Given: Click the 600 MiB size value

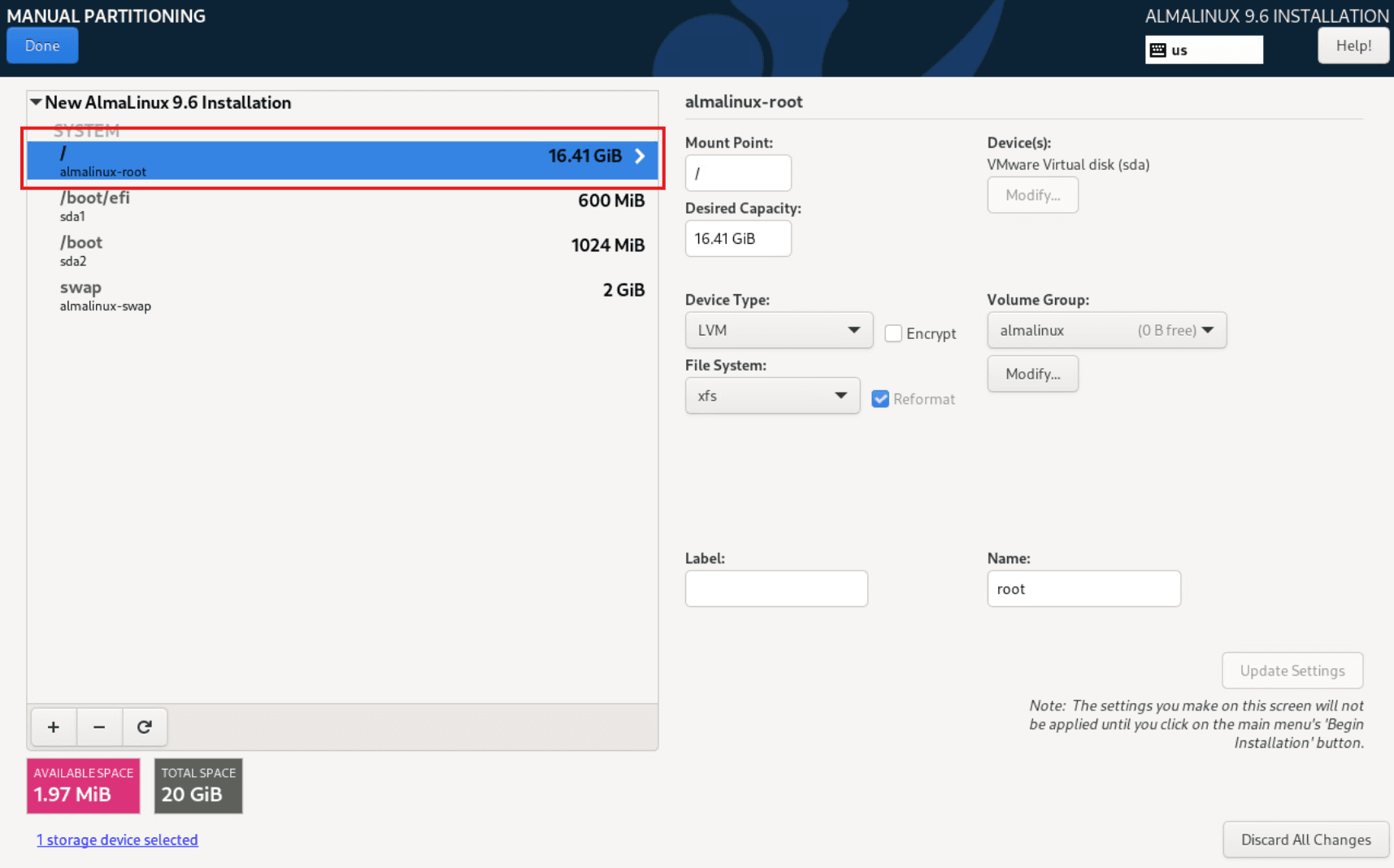Looking at the screenshot, I should coord(611,201).
